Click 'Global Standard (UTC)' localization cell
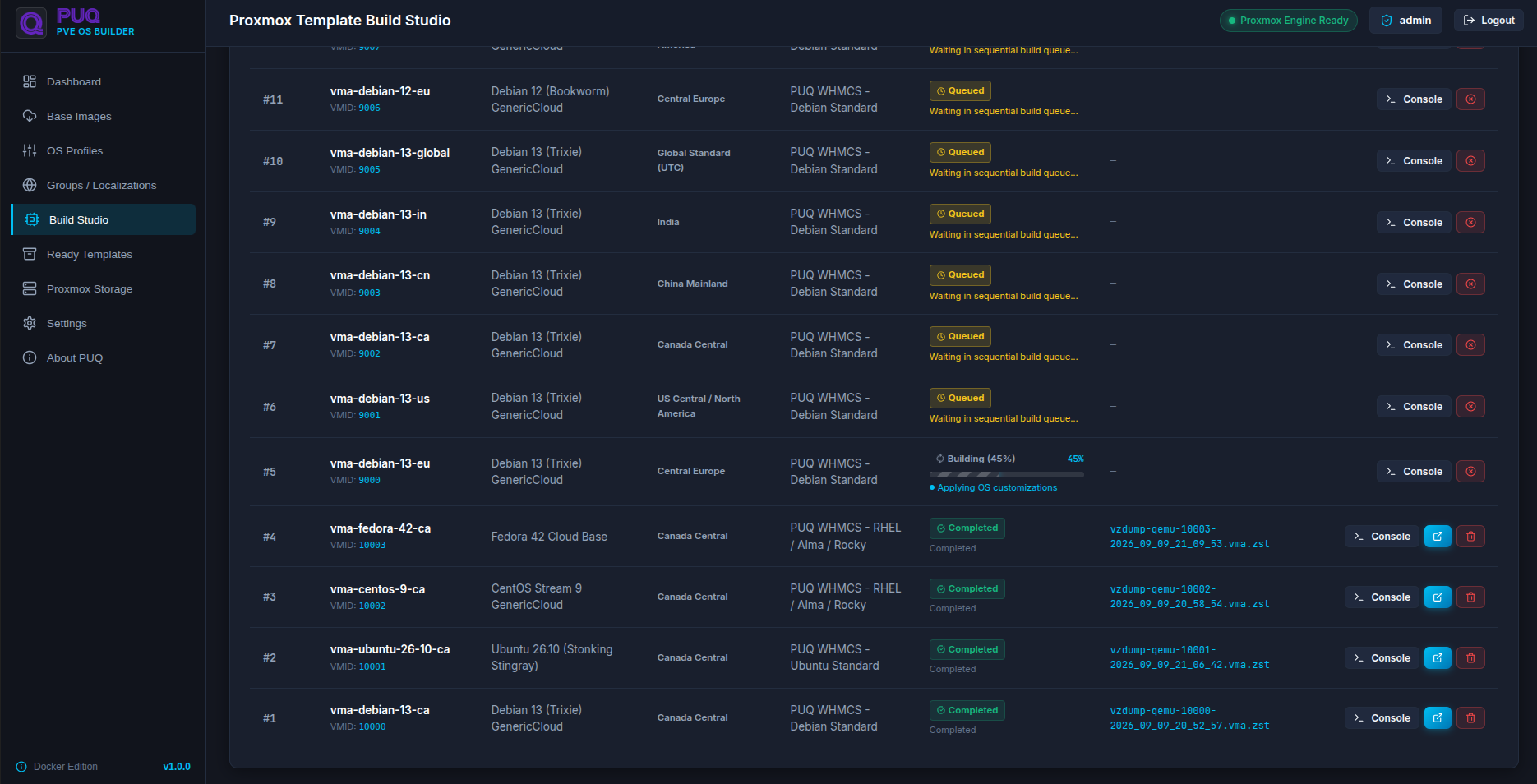Viewport: 1537px width, 784px height. pos(694,160)
